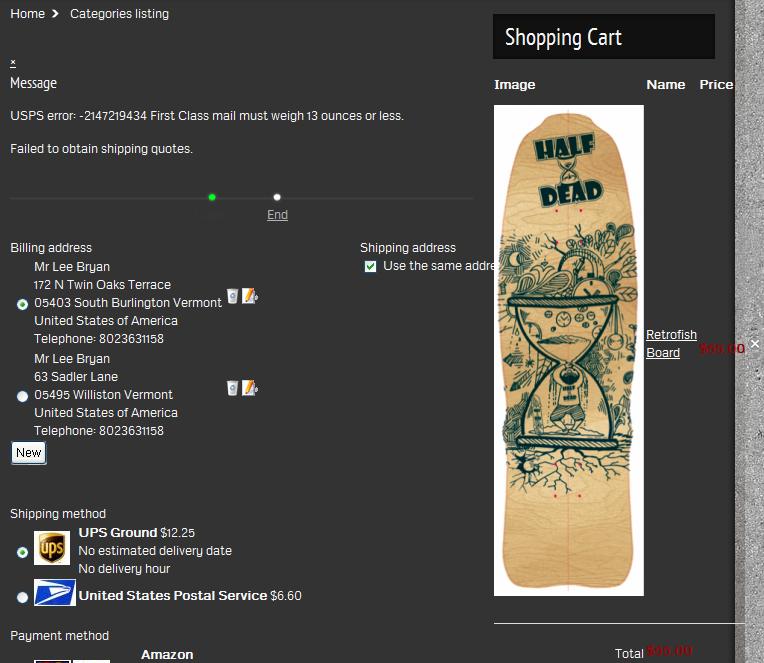Click the USPS eagle logo icon
The width and height of the screenshot is (764, 663).
click(x=55, y=592)
